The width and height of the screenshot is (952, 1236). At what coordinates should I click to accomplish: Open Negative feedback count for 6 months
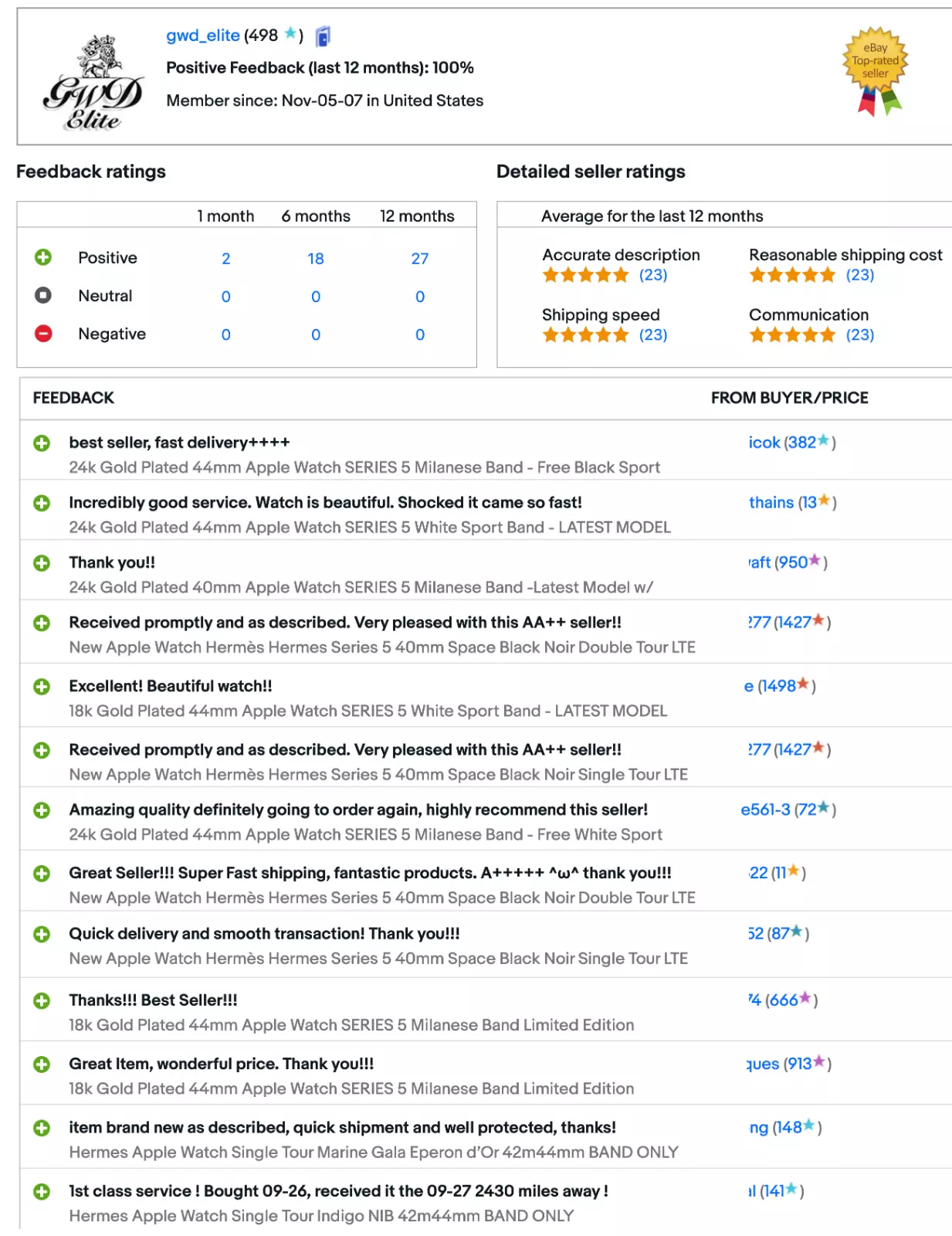pyautogui.click(x=316, y=334)
